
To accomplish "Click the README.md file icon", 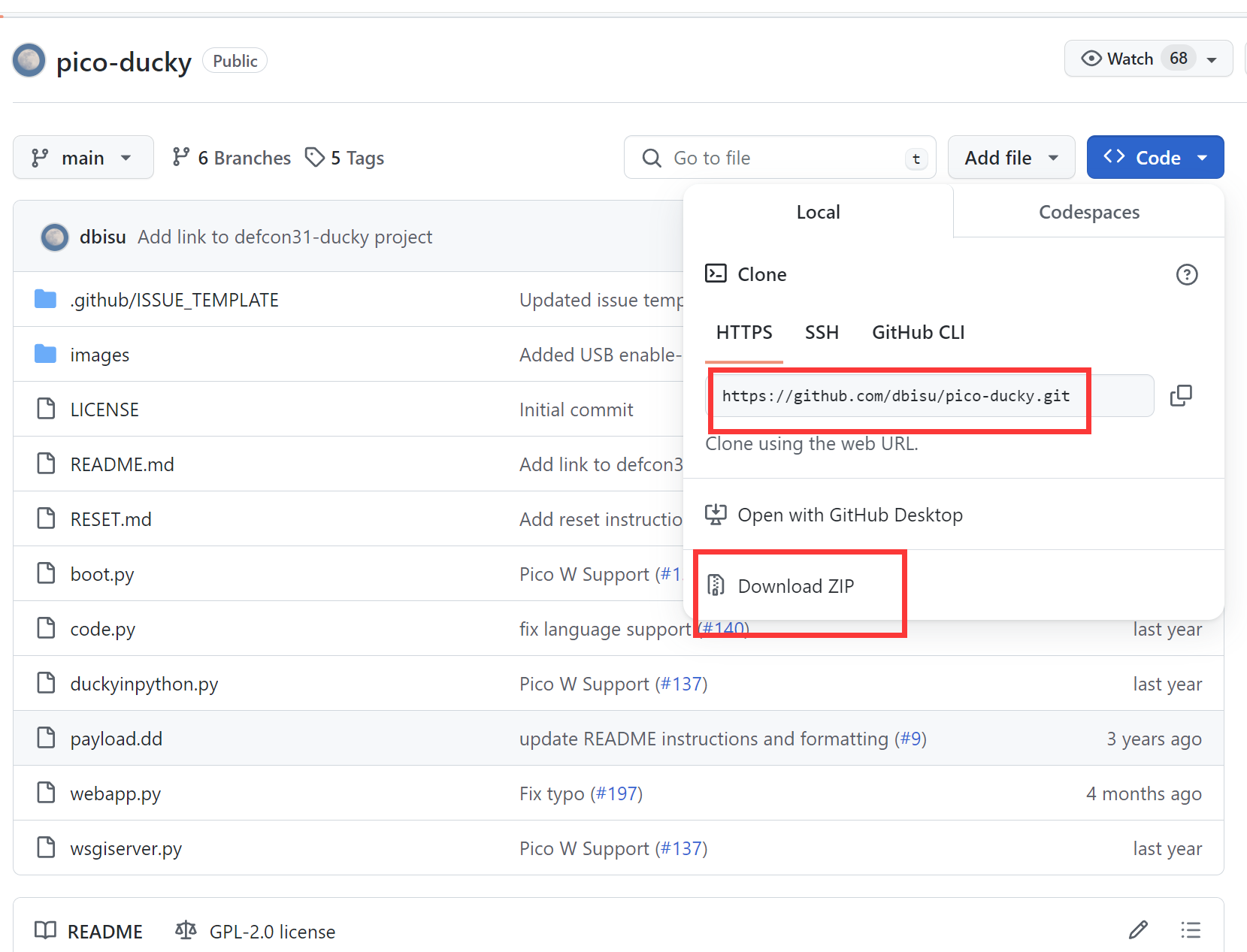I will click(x=46, y=464).
